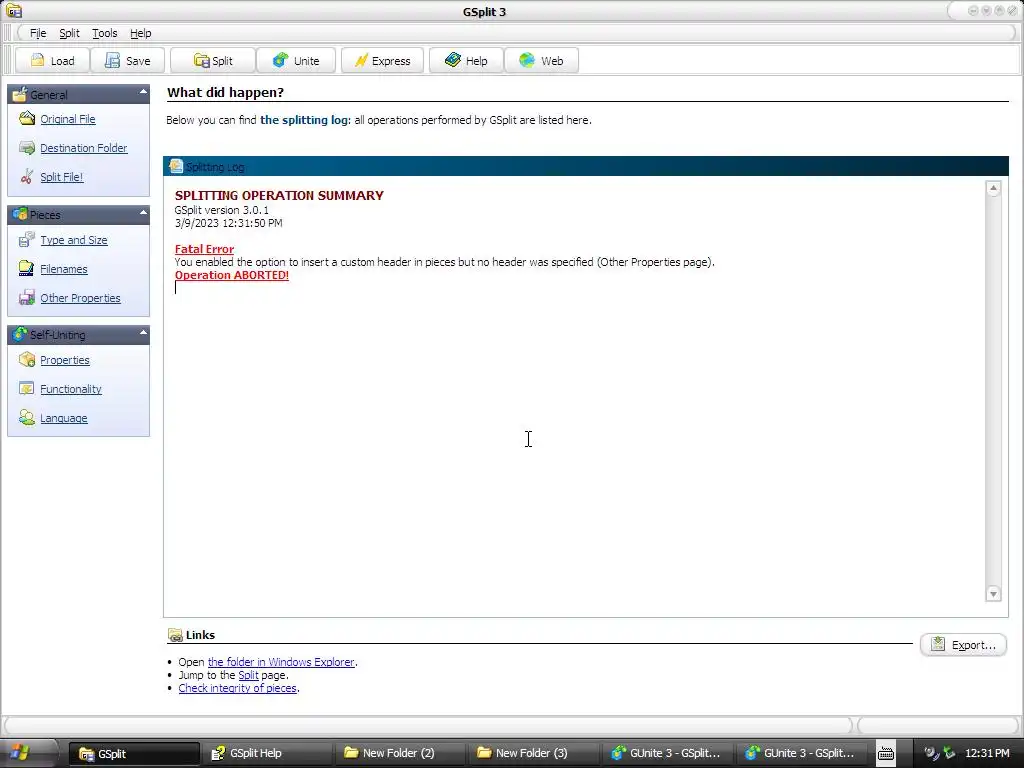The height and width of the screenshot is (768, 1024).
Task: Collapse the Pieces sidebar group
Action: click(143, 213)
